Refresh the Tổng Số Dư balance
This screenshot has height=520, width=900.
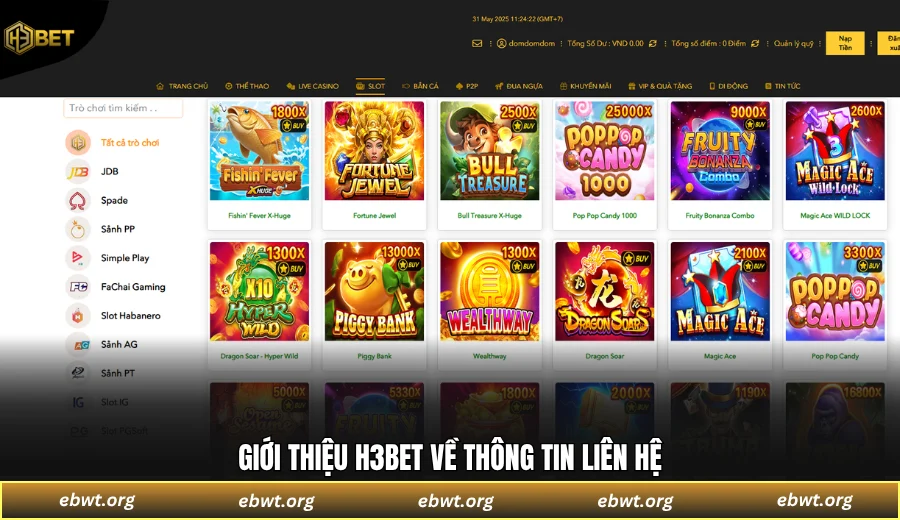(x=653, y=44)
